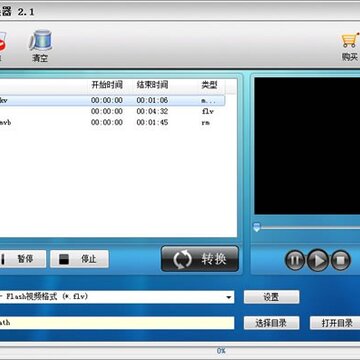Play the preview video
Viewport: 360px width, 360px height.
tap(318, 260)
